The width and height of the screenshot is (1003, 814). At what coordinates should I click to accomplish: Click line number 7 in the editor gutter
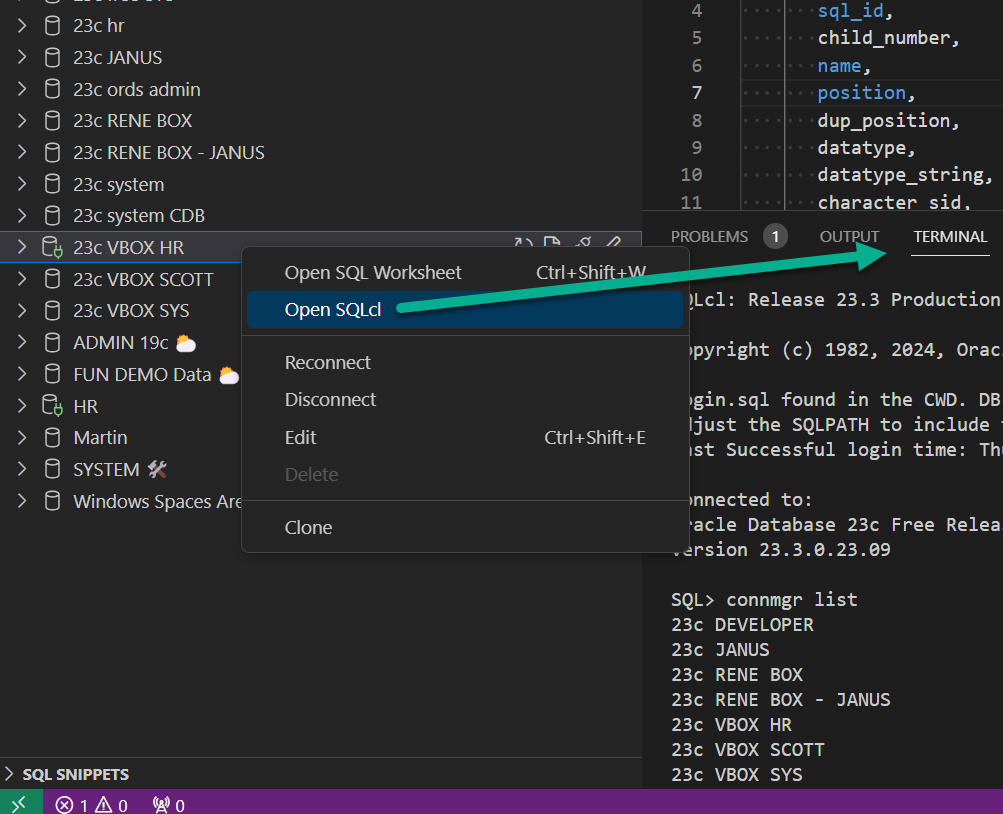coord(697,93)
